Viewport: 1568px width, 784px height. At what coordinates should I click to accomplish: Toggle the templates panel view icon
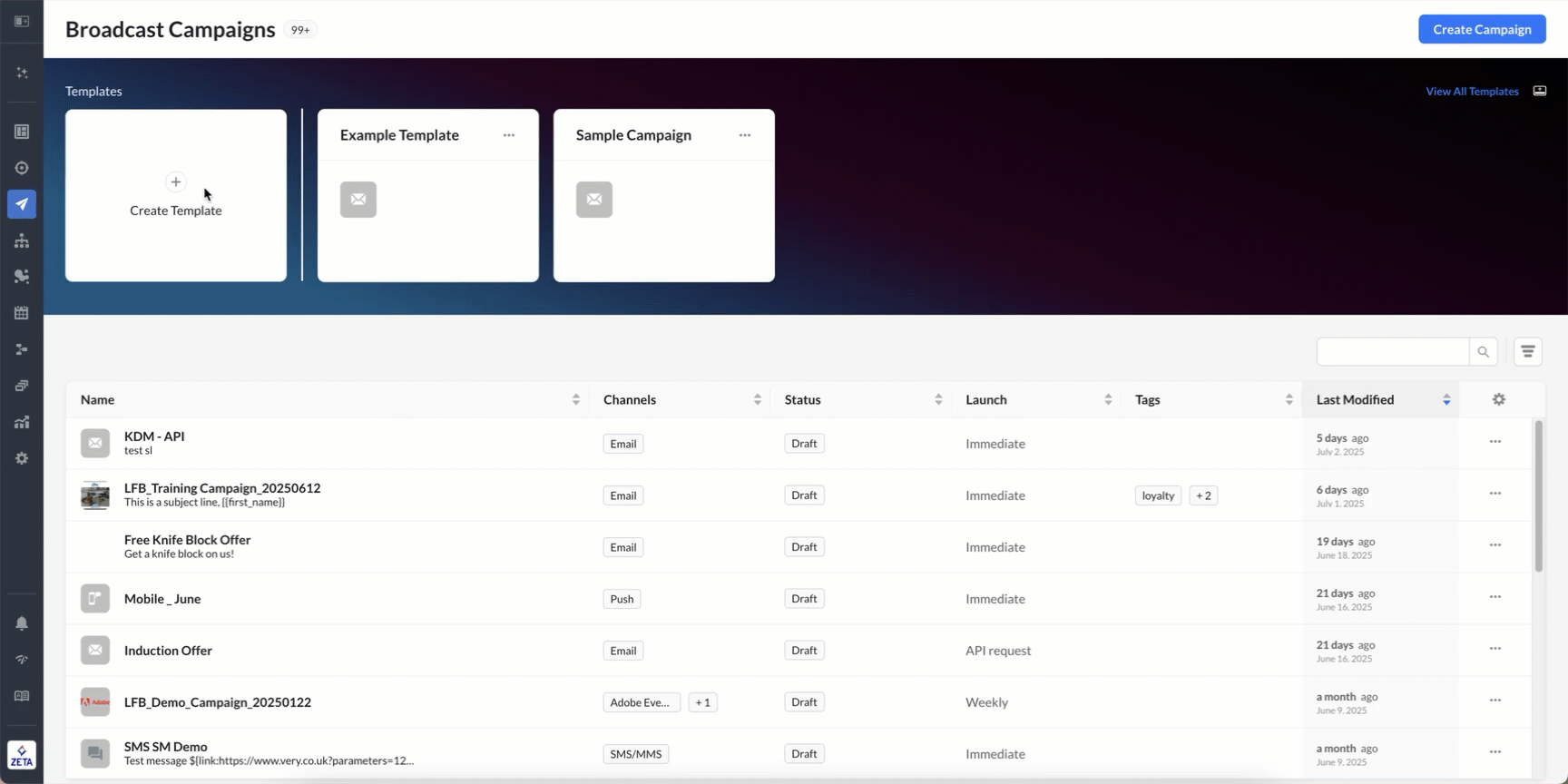[1540, 91]
